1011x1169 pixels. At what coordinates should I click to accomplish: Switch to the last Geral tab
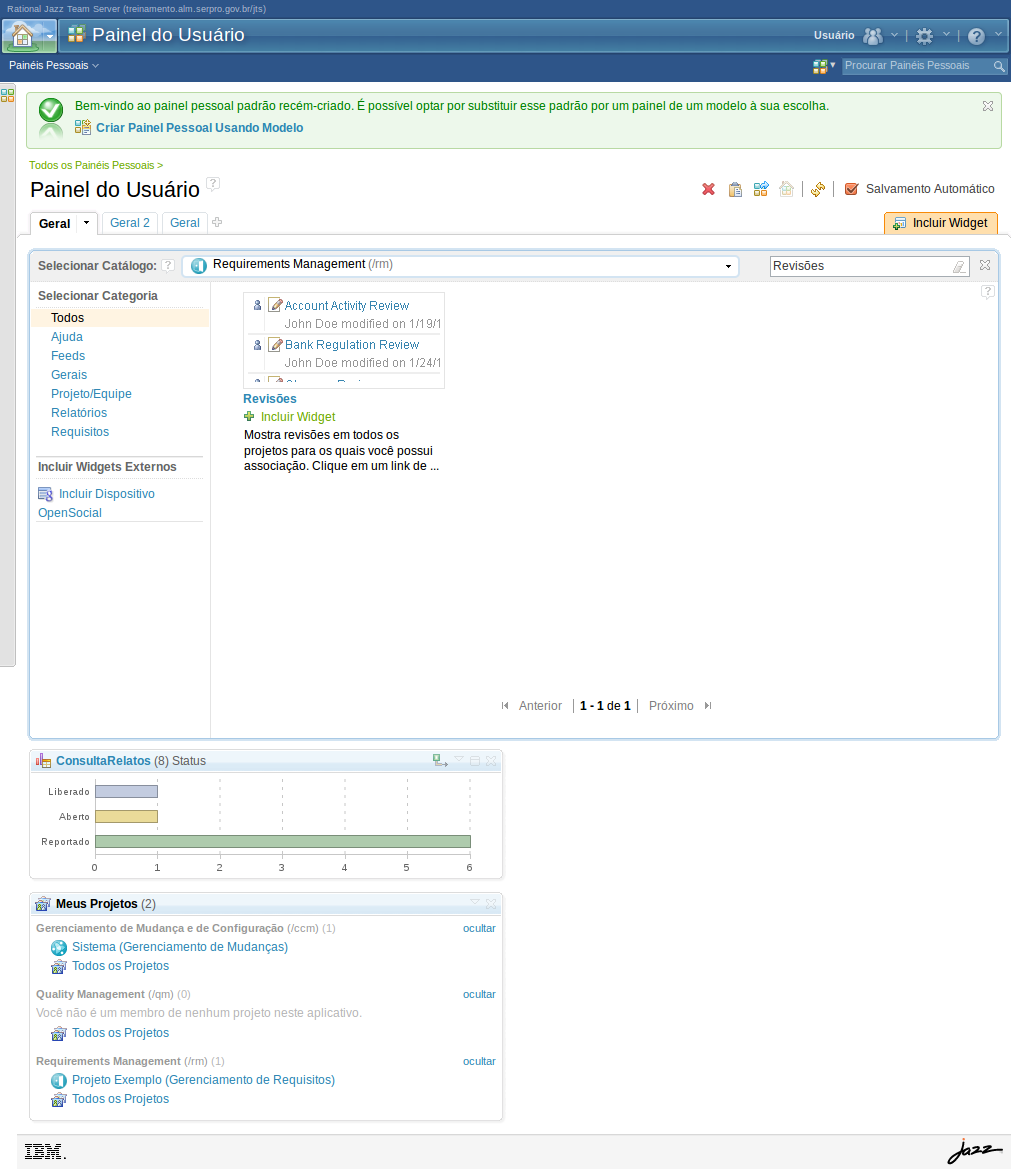tap(185, 223)
